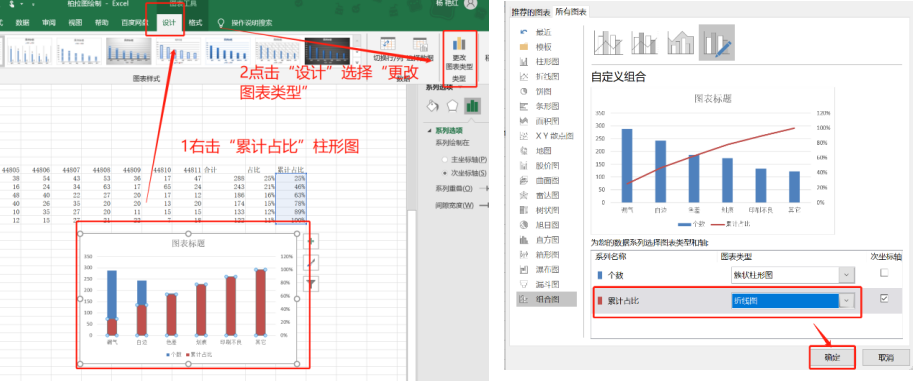Select stacked area-clustered column combo subtype

(681, 43)
